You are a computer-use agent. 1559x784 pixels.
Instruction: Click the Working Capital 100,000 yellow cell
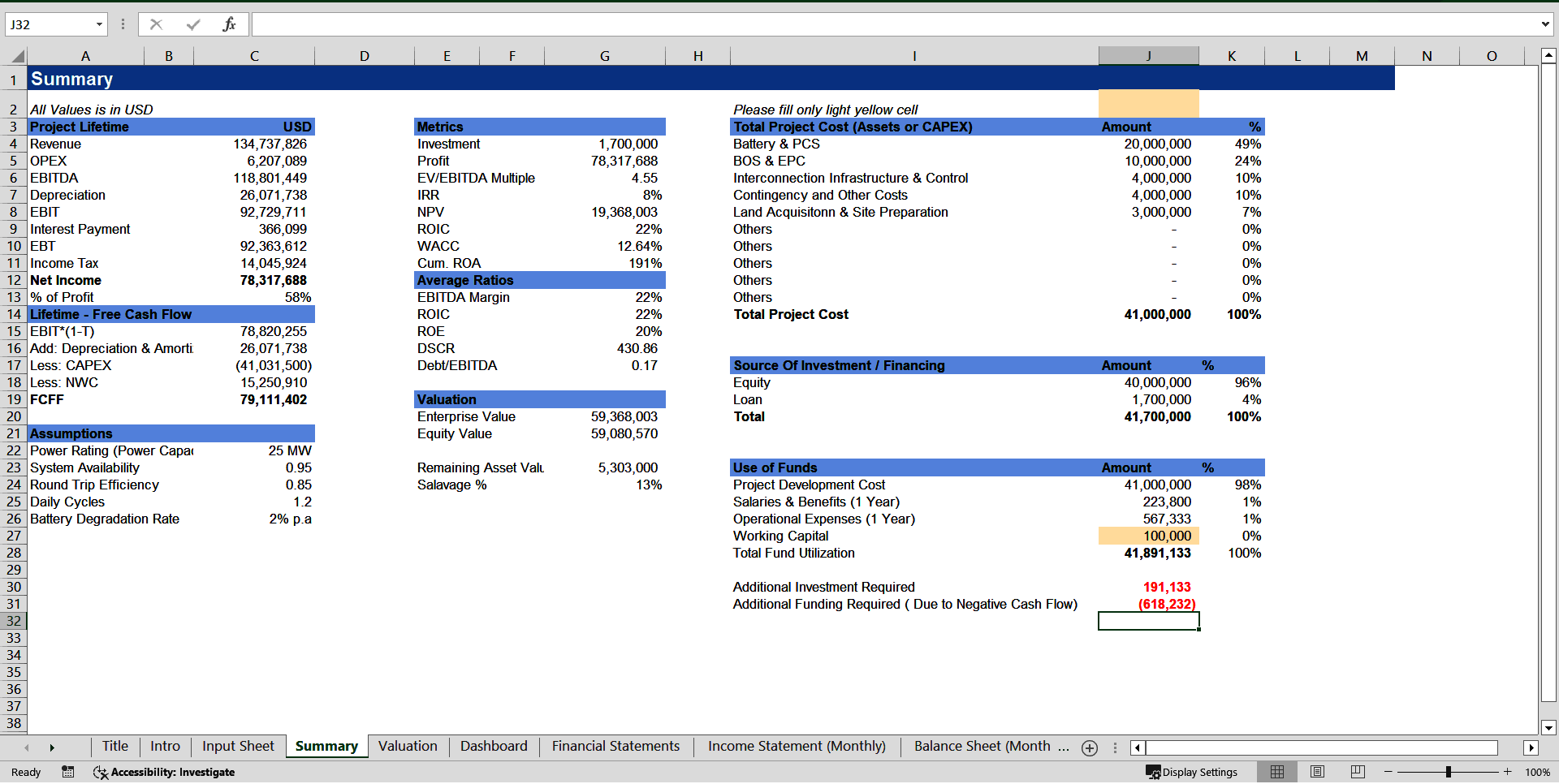[x=1148, y=536]
